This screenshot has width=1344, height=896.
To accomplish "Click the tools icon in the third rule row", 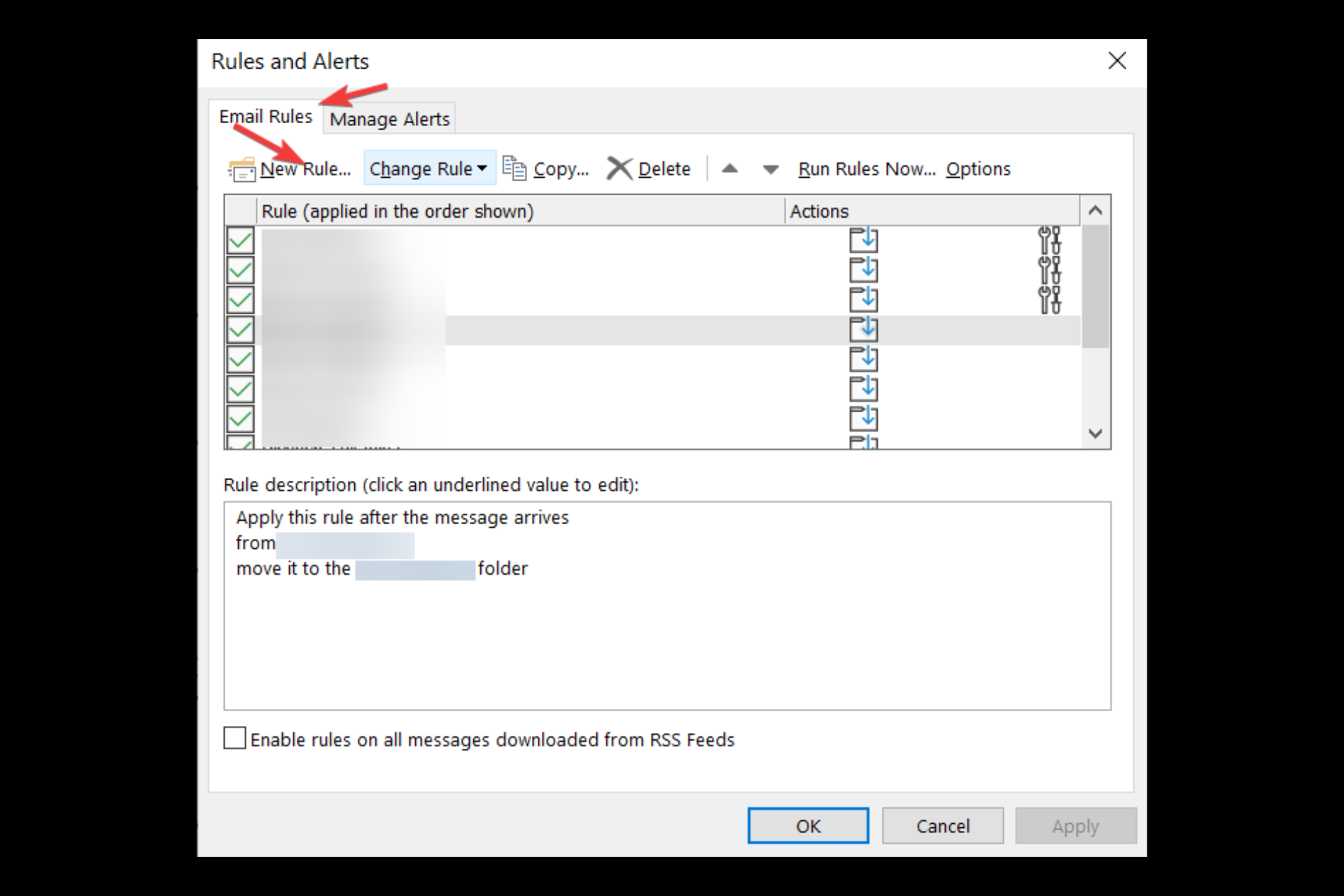I will 1049,300.
